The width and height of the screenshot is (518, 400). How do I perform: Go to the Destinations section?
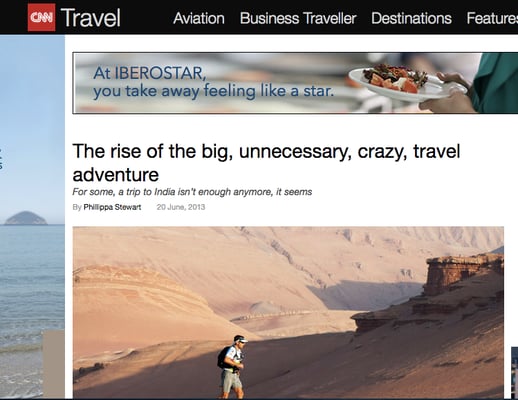click(x=411, y=18)
